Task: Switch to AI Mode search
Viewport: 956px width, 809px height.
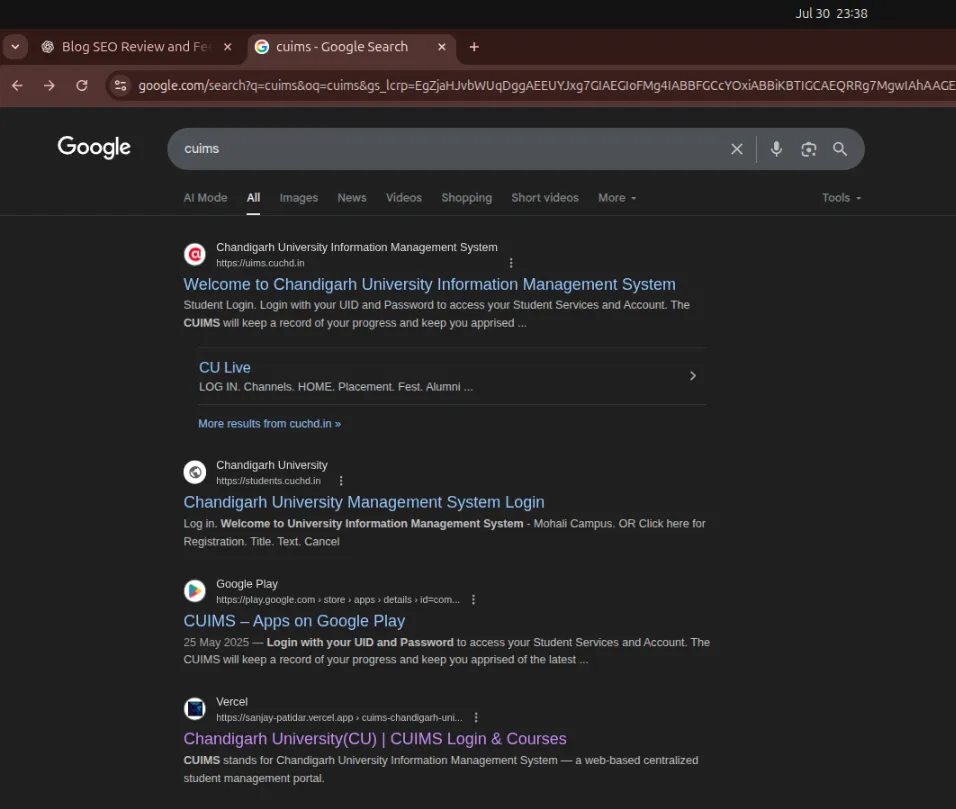Action: pos(205,198)
